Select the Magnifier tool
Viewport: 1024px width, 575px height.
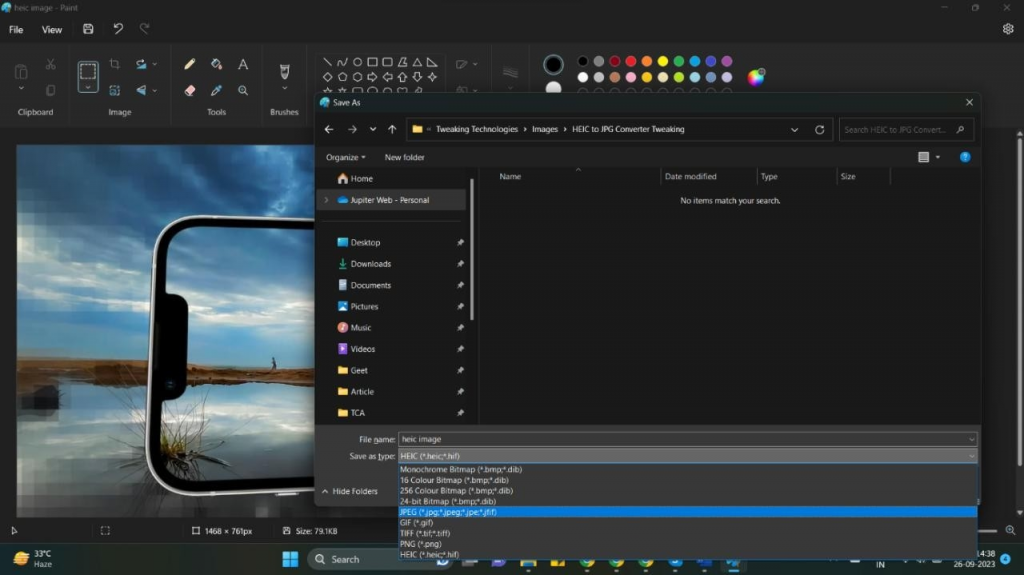[243, 90]
